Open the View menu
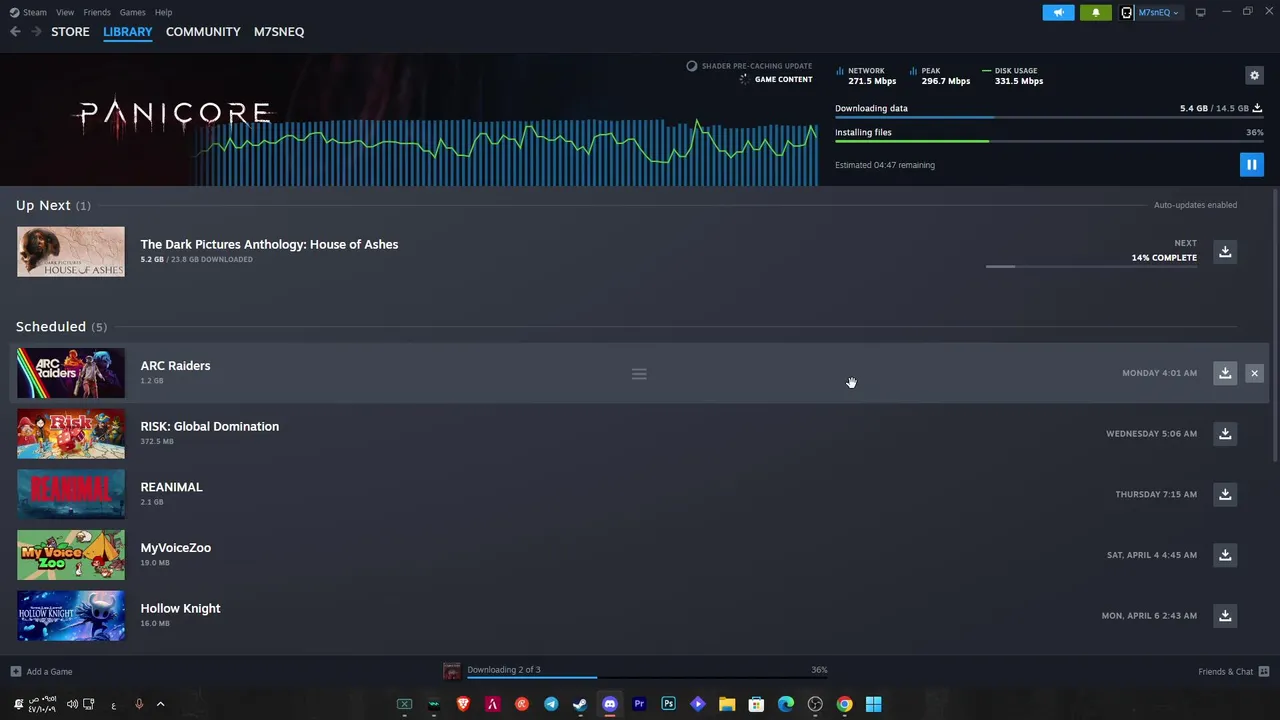The image size is (1280, 720). 65,12
